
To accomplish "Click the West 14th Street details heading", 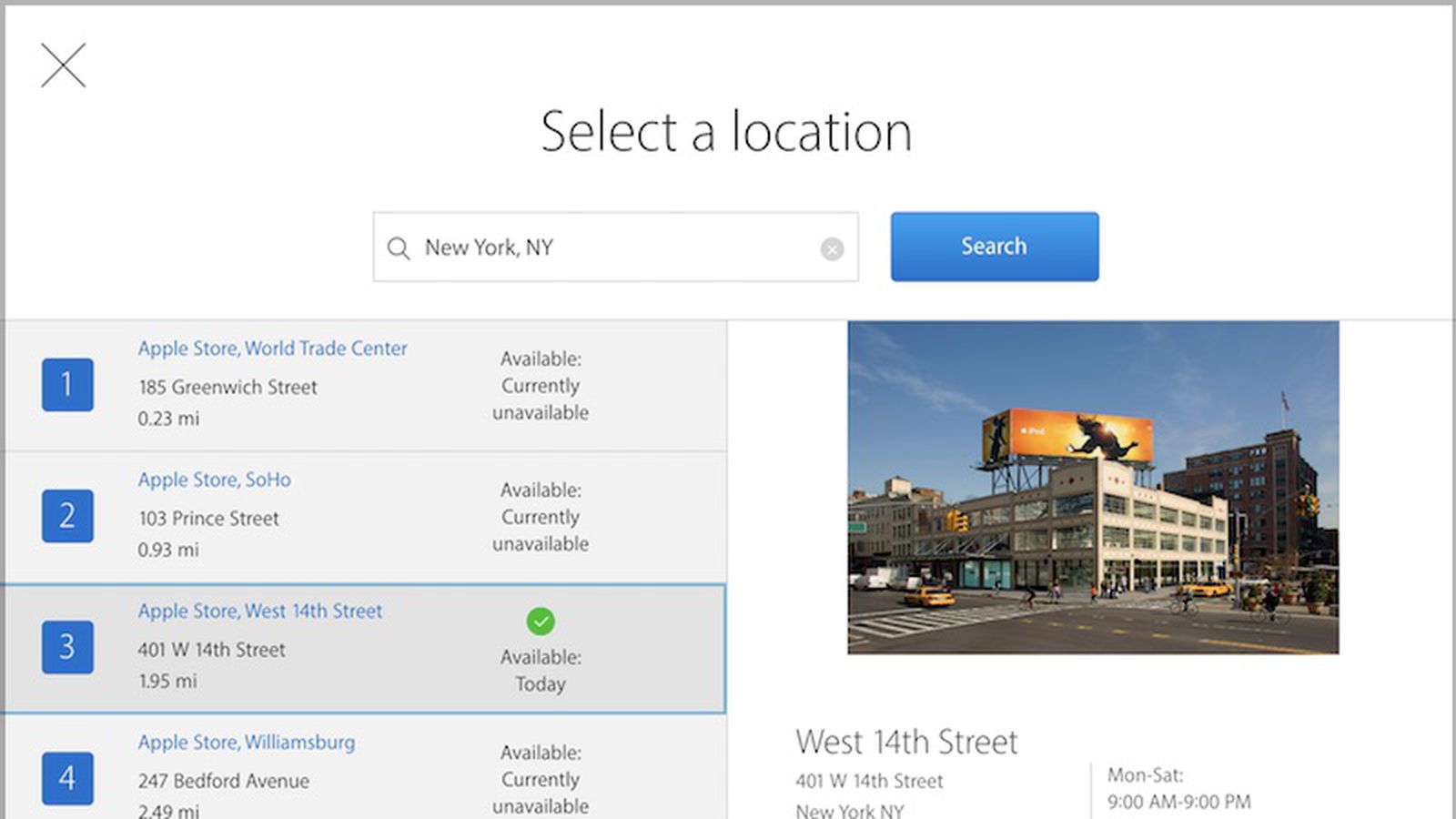I will (x=906, y=742).
